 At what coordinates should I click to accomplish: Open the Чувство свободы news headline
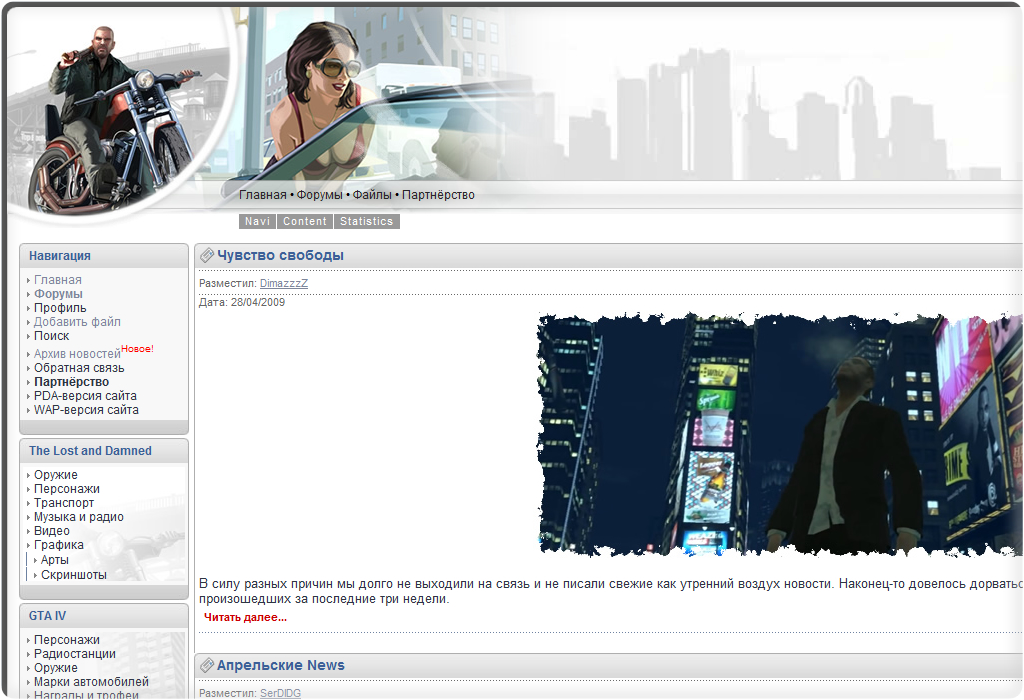pyautogui.click(x=280, y=255)
